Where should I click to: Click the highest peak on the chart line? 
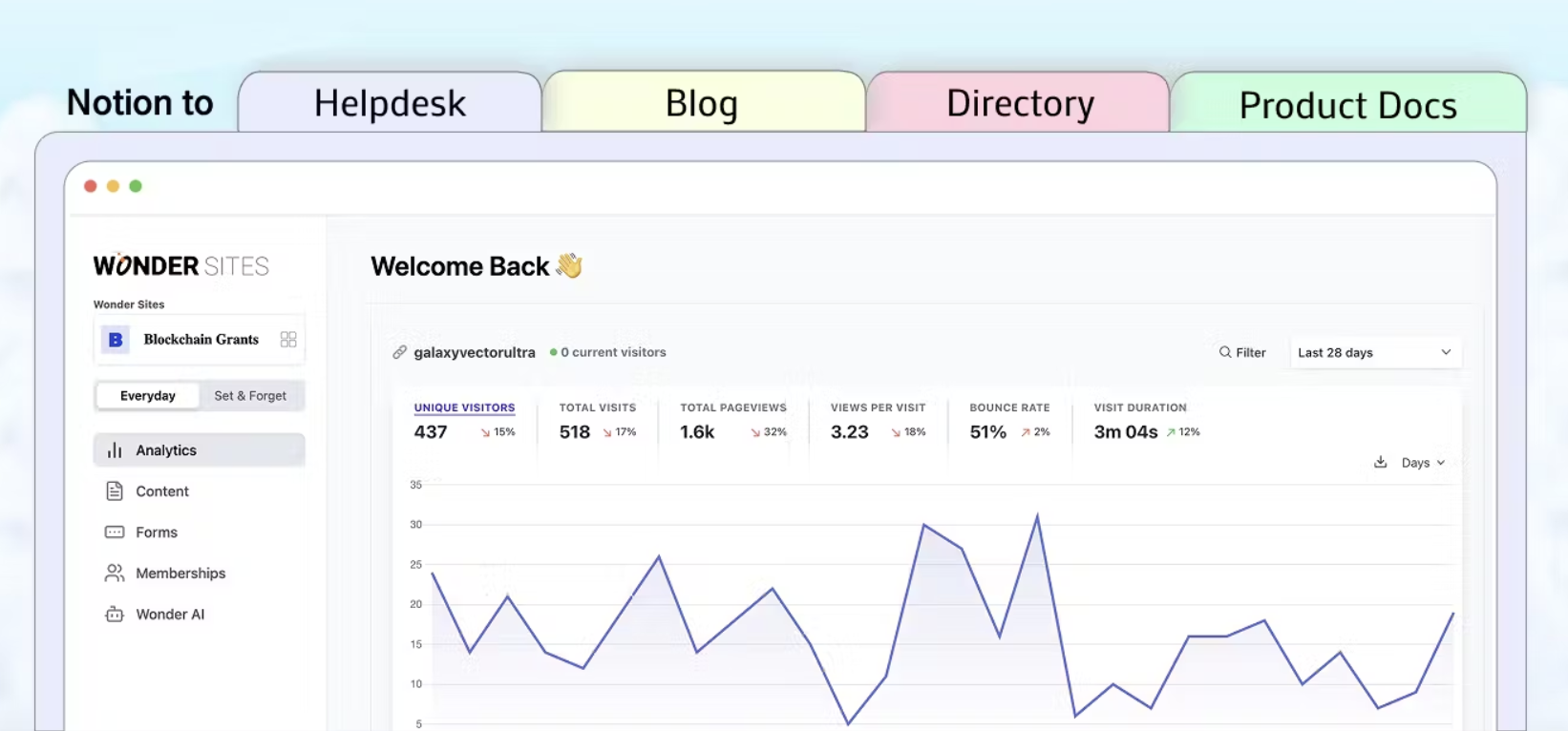pyautogui.click(x=1037, y=516)
